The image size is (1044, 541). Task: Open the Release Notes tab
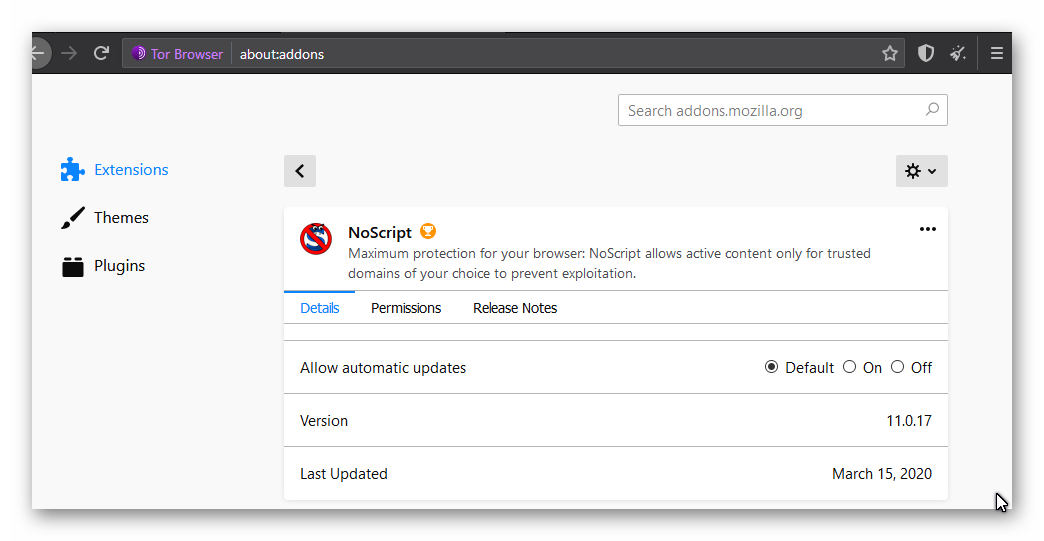click(x=515, y=308)
